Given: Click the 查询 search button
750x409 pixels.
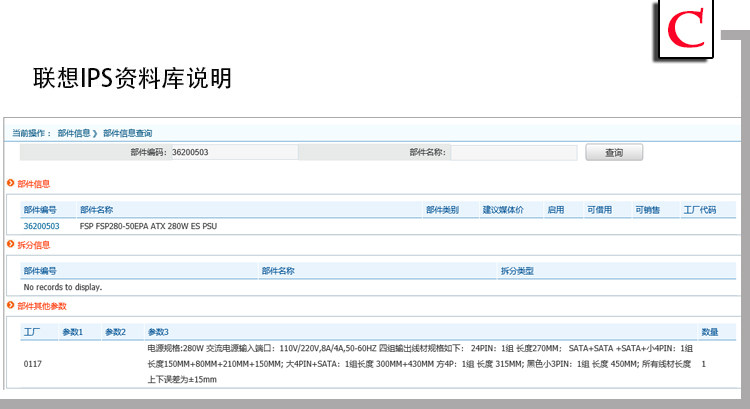Looking at the screenshot, I should point(614,153).
